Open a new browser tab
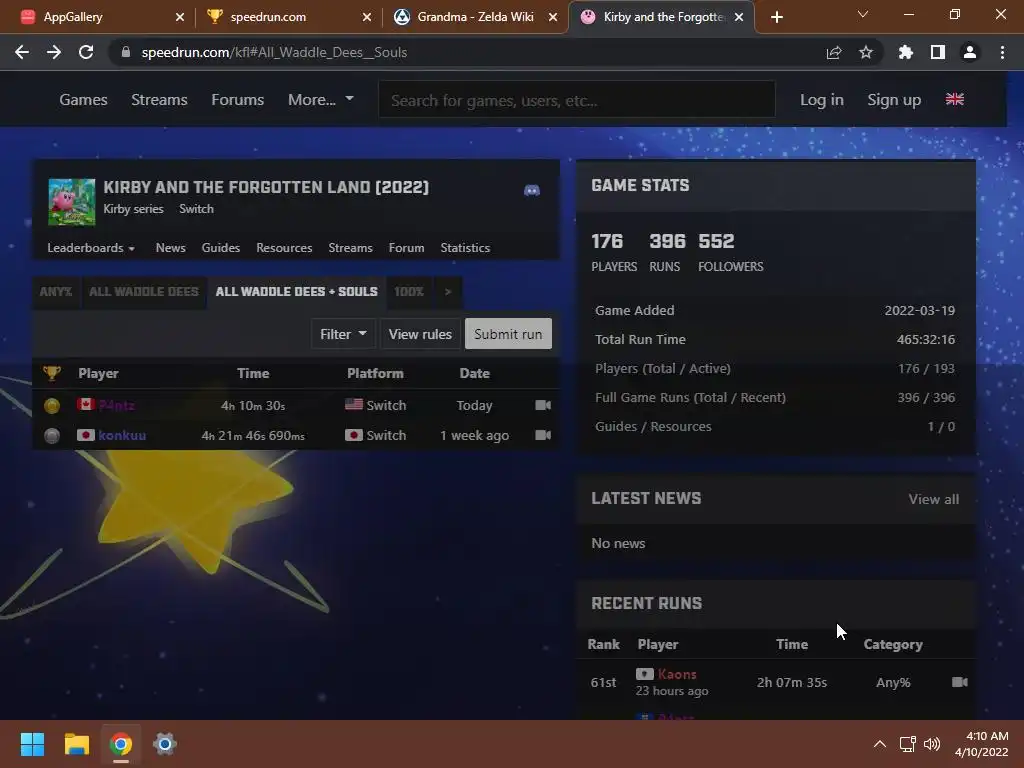 click(x=776, y=17)
